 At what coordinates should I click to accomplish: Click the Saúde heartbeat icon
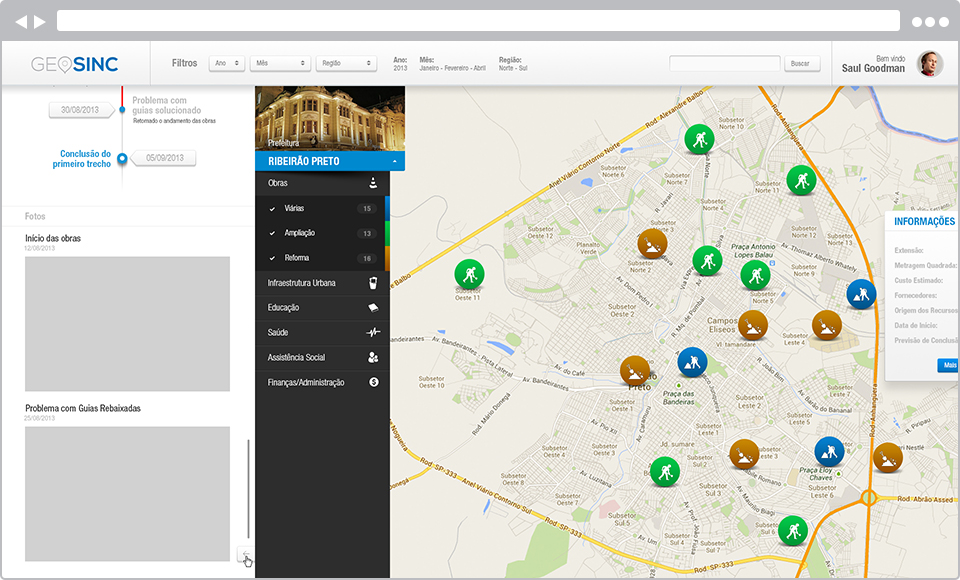373,333
